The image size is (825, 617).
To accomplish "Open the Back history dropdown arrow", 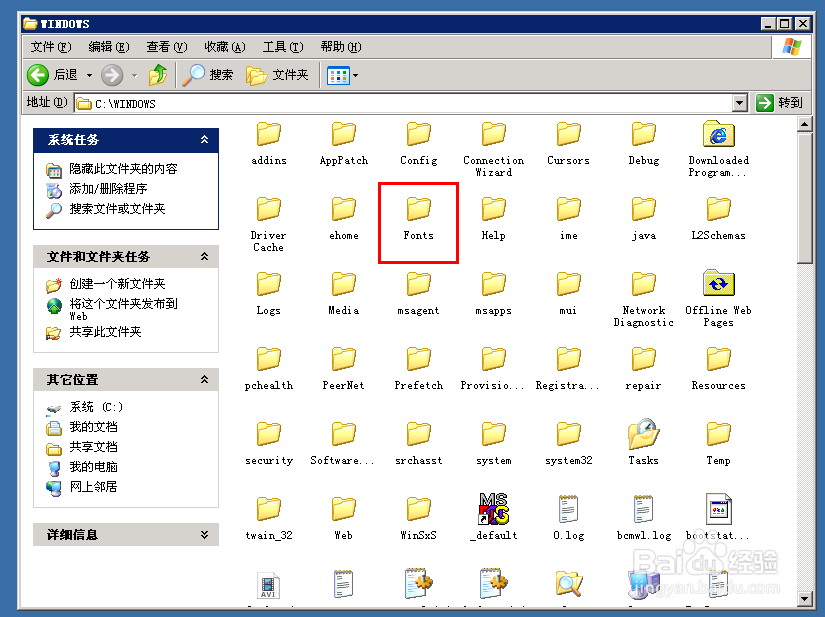I will 89,75.
